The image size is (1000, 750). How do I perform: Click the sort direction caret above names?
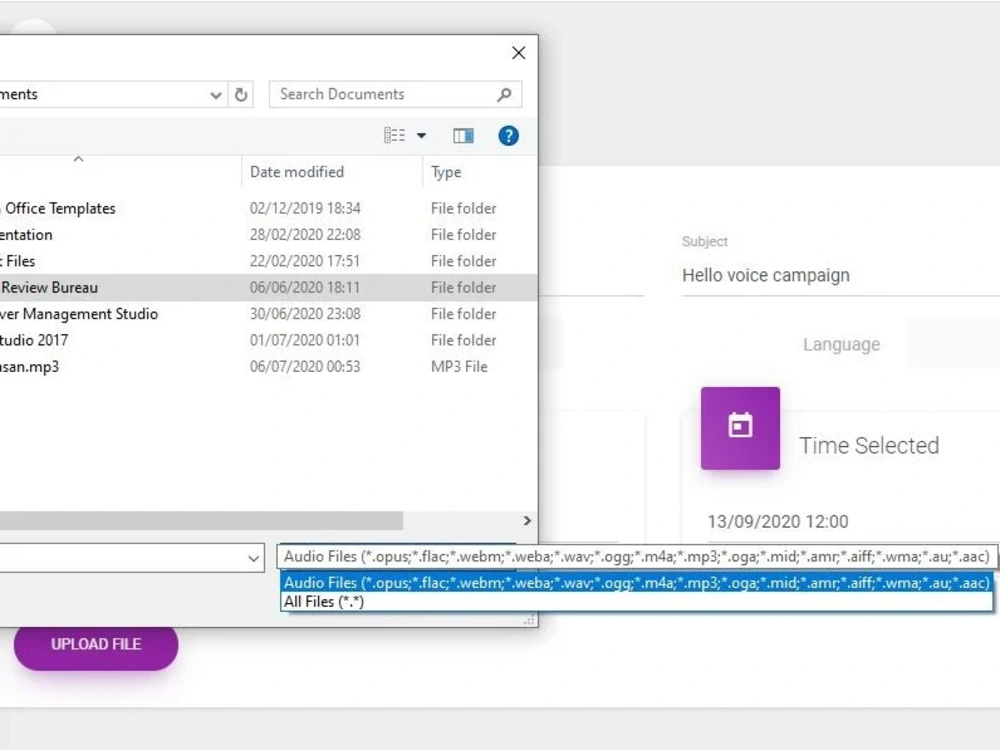pos(78,159)
